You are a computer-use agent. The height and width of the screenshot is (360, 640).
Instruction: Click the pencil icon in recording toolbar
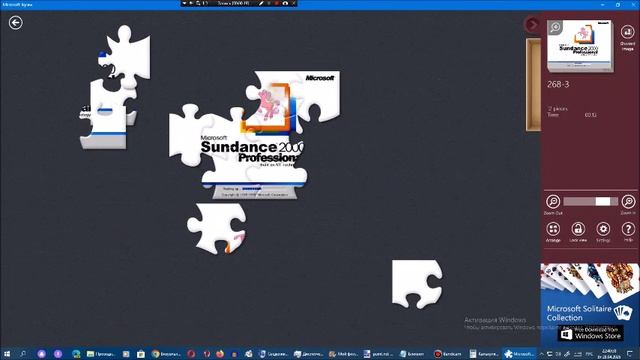click(261, 3)
